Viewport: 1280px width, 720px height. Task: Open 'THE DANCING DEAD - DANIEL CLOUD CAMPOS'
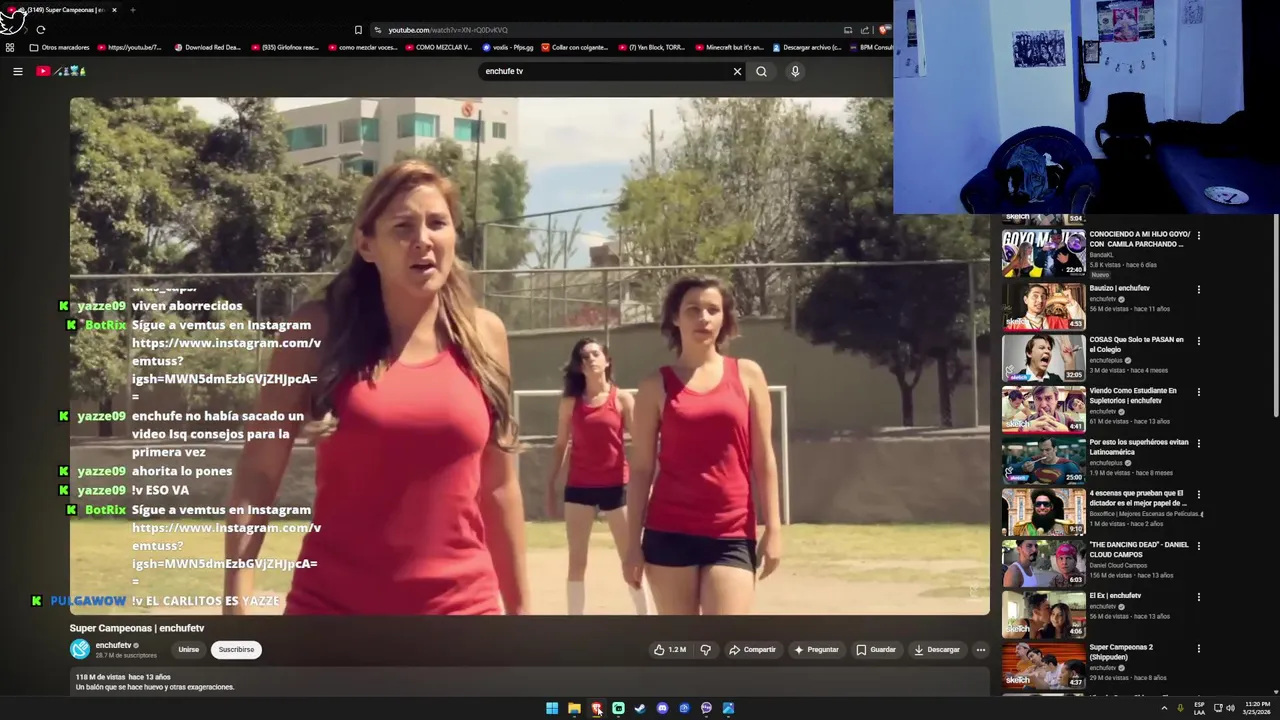(1139, 549)
